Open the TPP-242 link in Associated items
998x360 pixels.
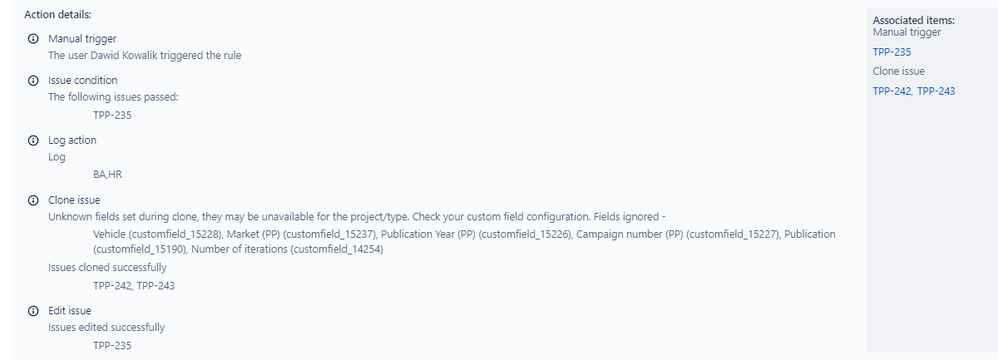[x=892, y=91]
